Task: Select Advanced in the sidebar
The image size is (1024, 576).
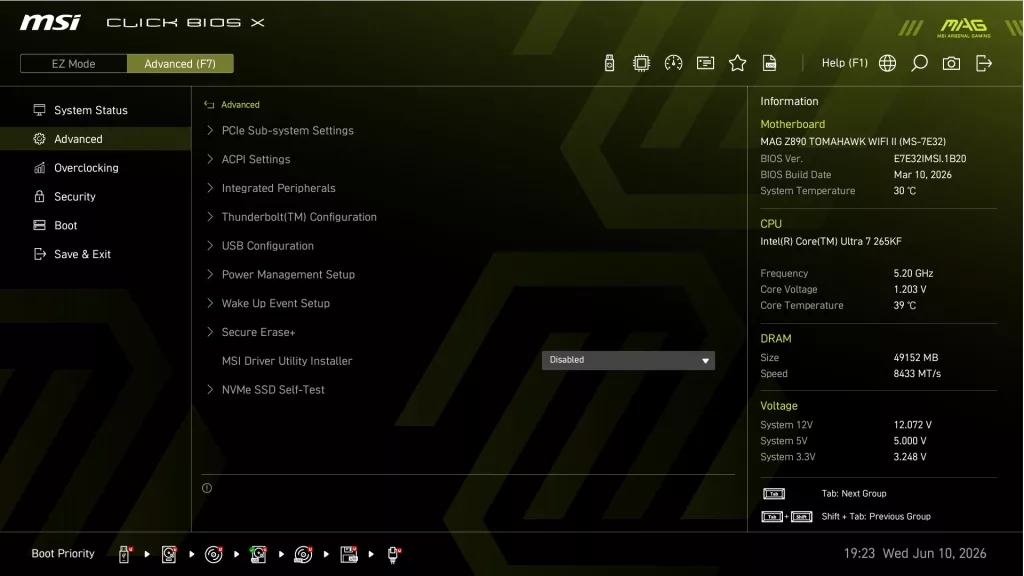Action: 95,139
